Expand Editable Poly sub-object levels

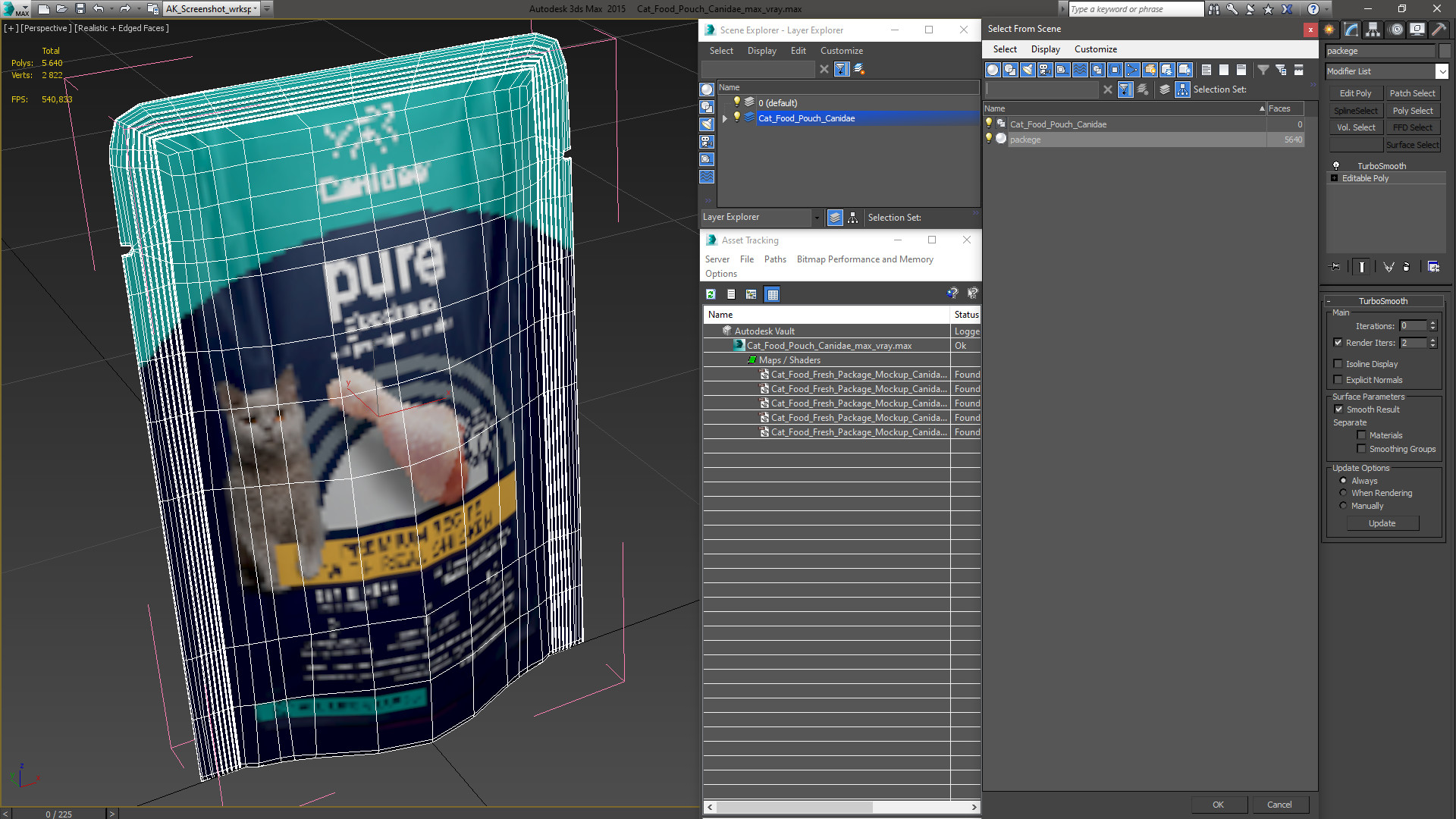click(1334, 178)
